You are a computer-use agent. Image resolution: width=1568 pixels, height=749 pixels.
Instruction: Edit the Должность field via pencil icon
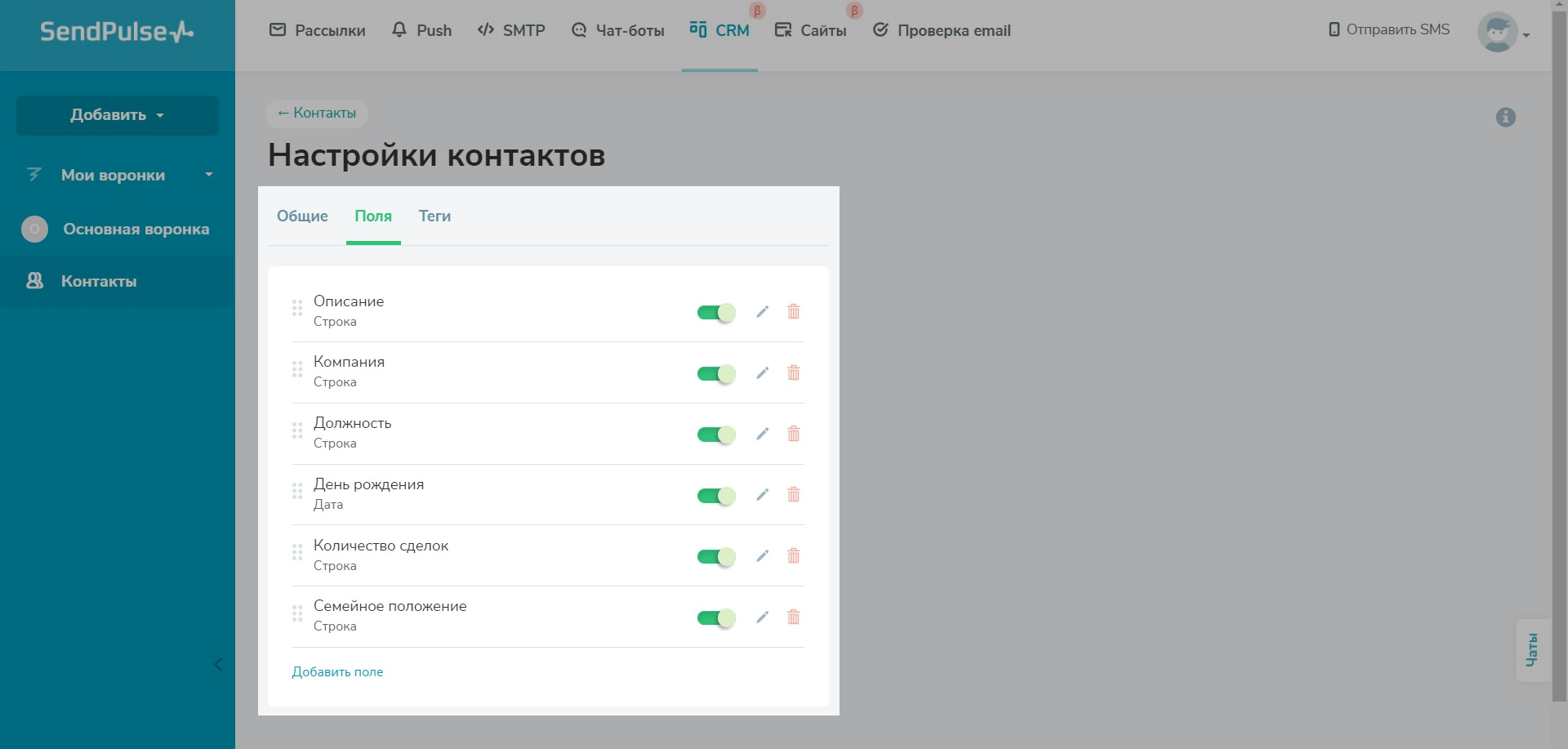pyautogui.click(x=762, y=434)
